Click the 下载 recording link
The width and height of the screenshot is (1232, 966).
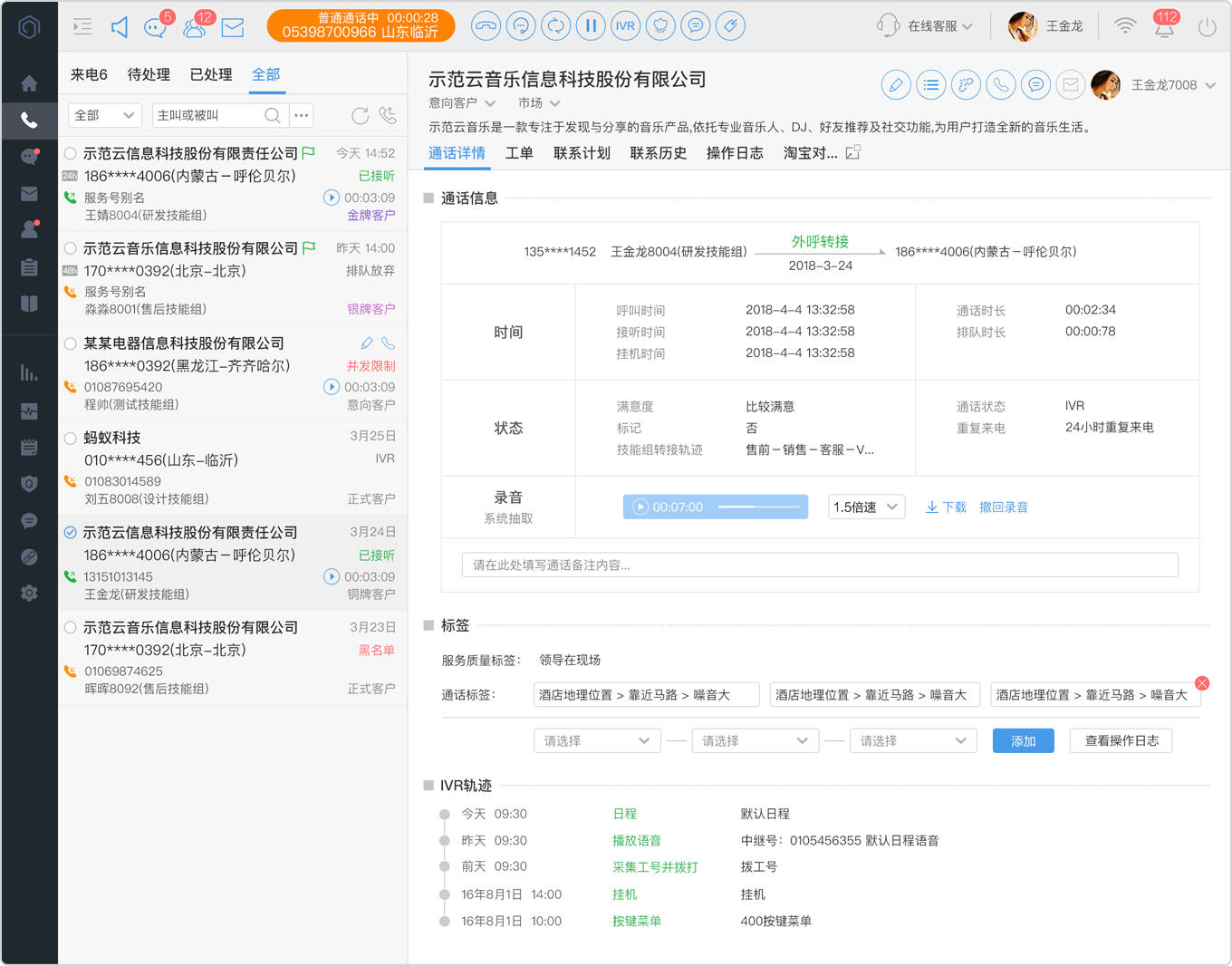coord(946,507)
